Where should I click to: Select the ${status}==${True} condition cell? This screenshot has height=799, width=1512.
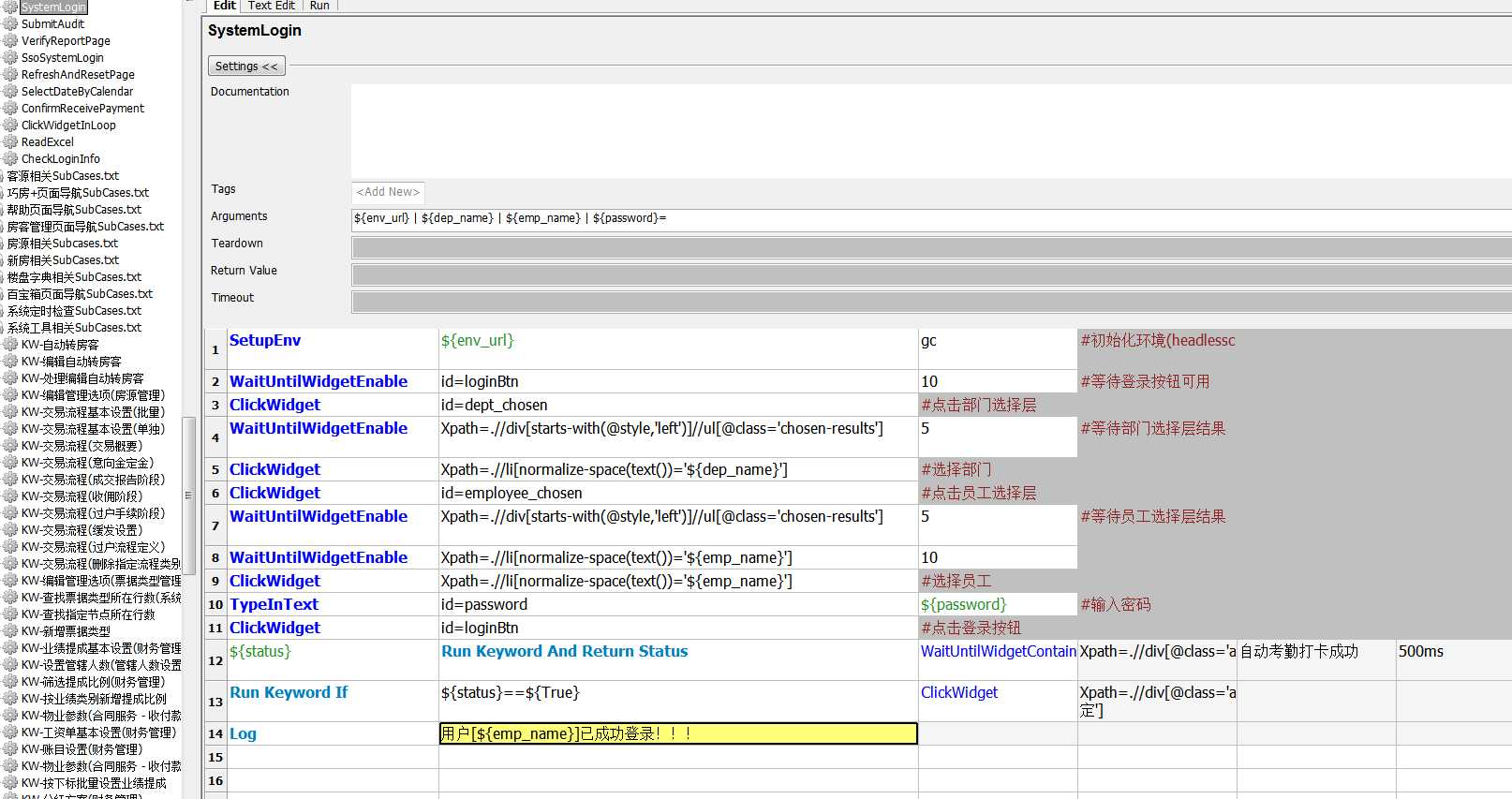coord(678,701)
